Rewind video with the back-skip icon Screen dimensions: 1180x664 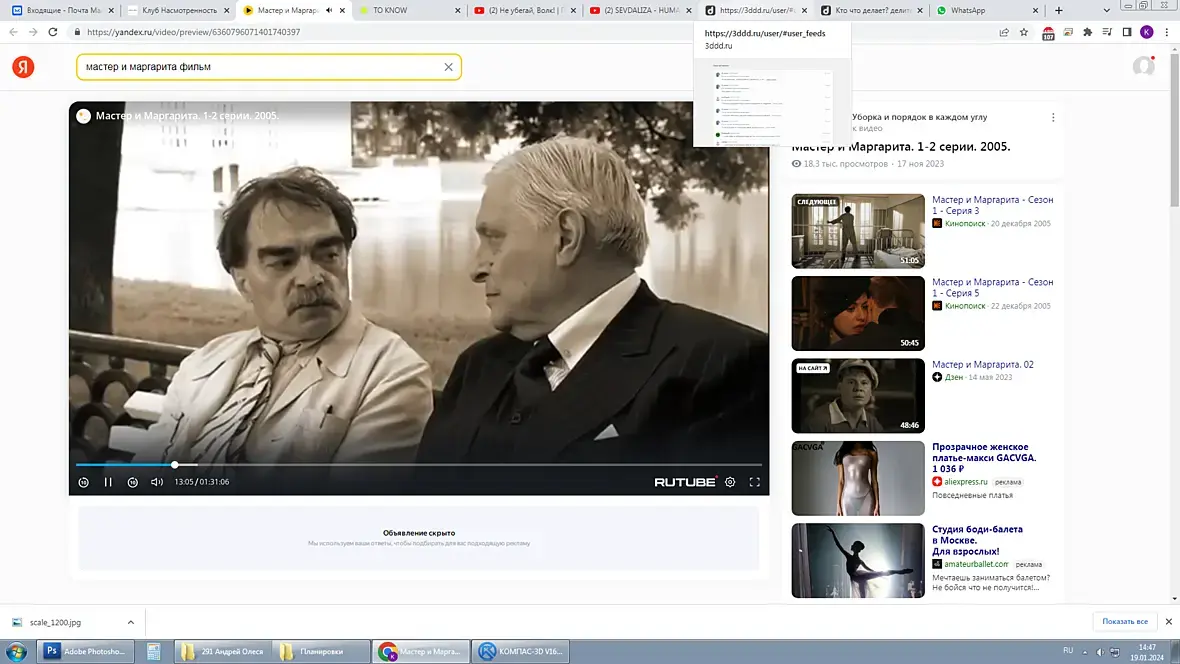point(84,482)
